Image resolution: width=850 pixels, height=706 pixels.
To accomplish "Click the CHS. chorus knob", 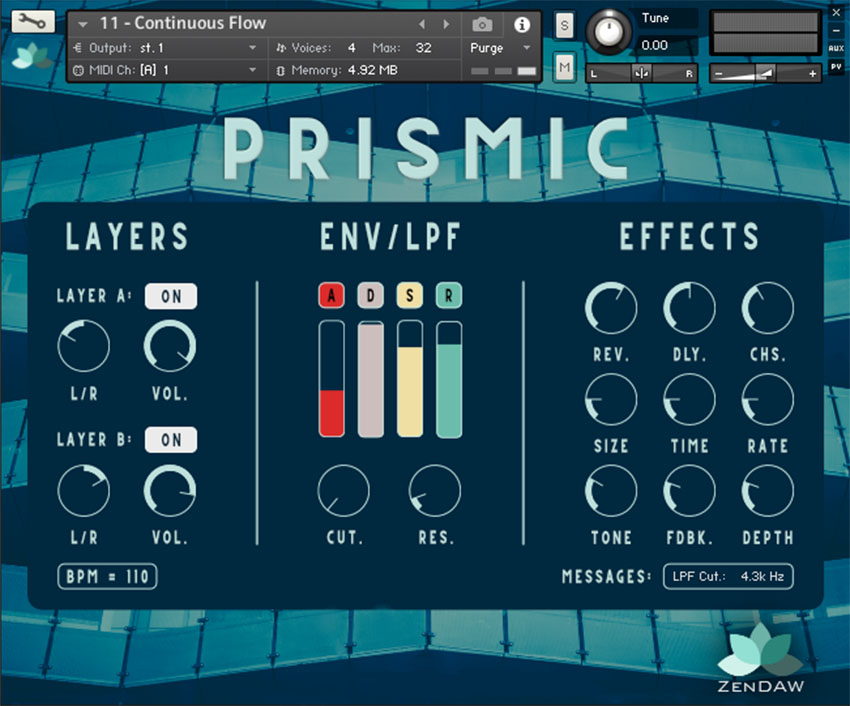I will [768, 307].
